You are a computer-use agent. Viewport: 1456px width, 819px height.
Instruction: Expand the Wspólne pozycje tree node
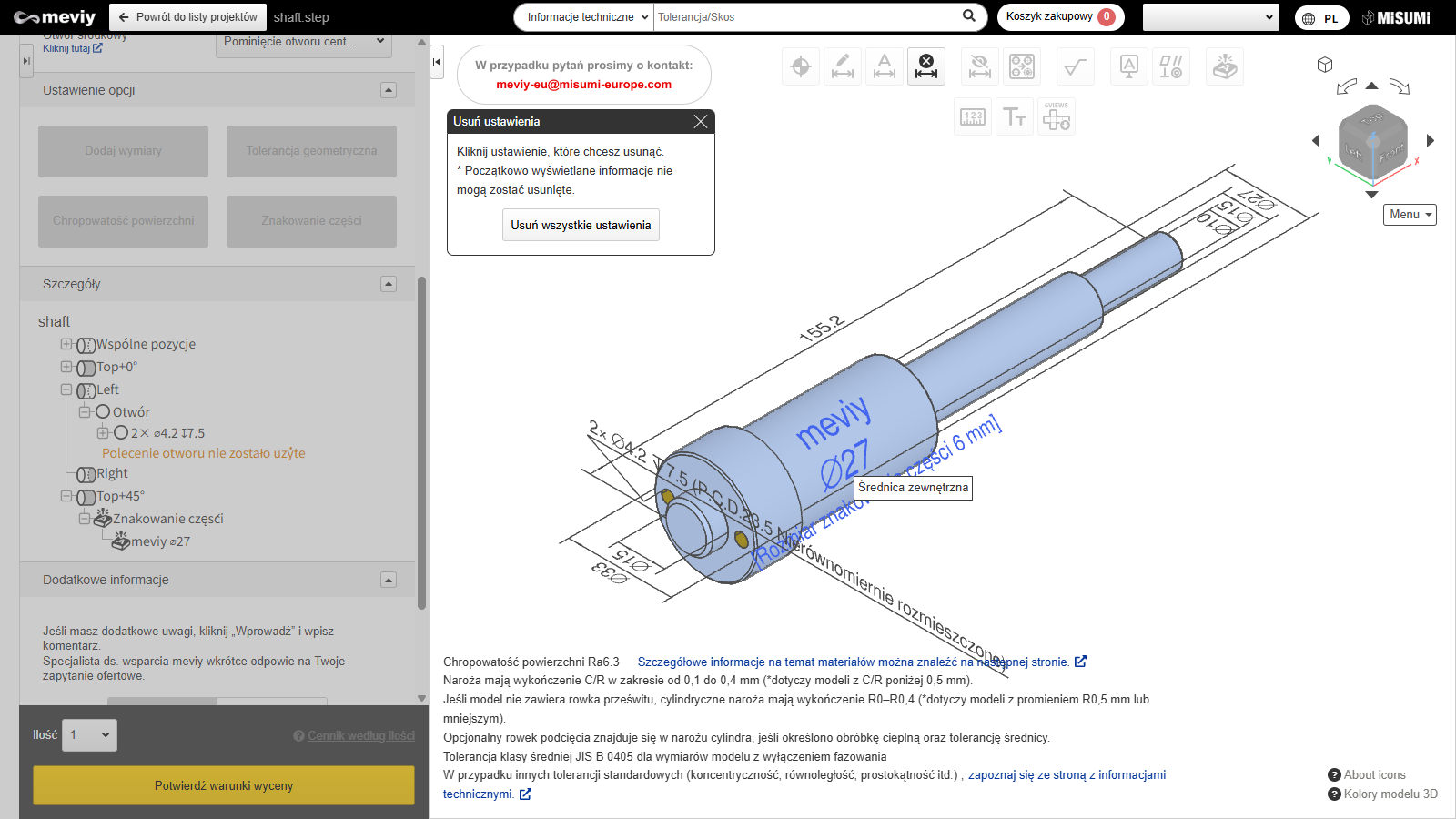(66, 344)
